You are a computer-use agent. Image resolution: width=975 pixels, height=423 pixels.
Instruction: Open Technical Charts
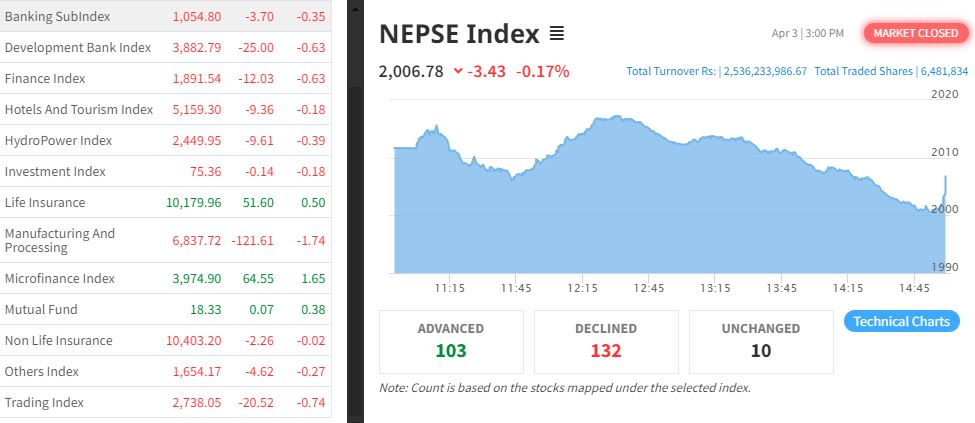[x=902, y=321]
